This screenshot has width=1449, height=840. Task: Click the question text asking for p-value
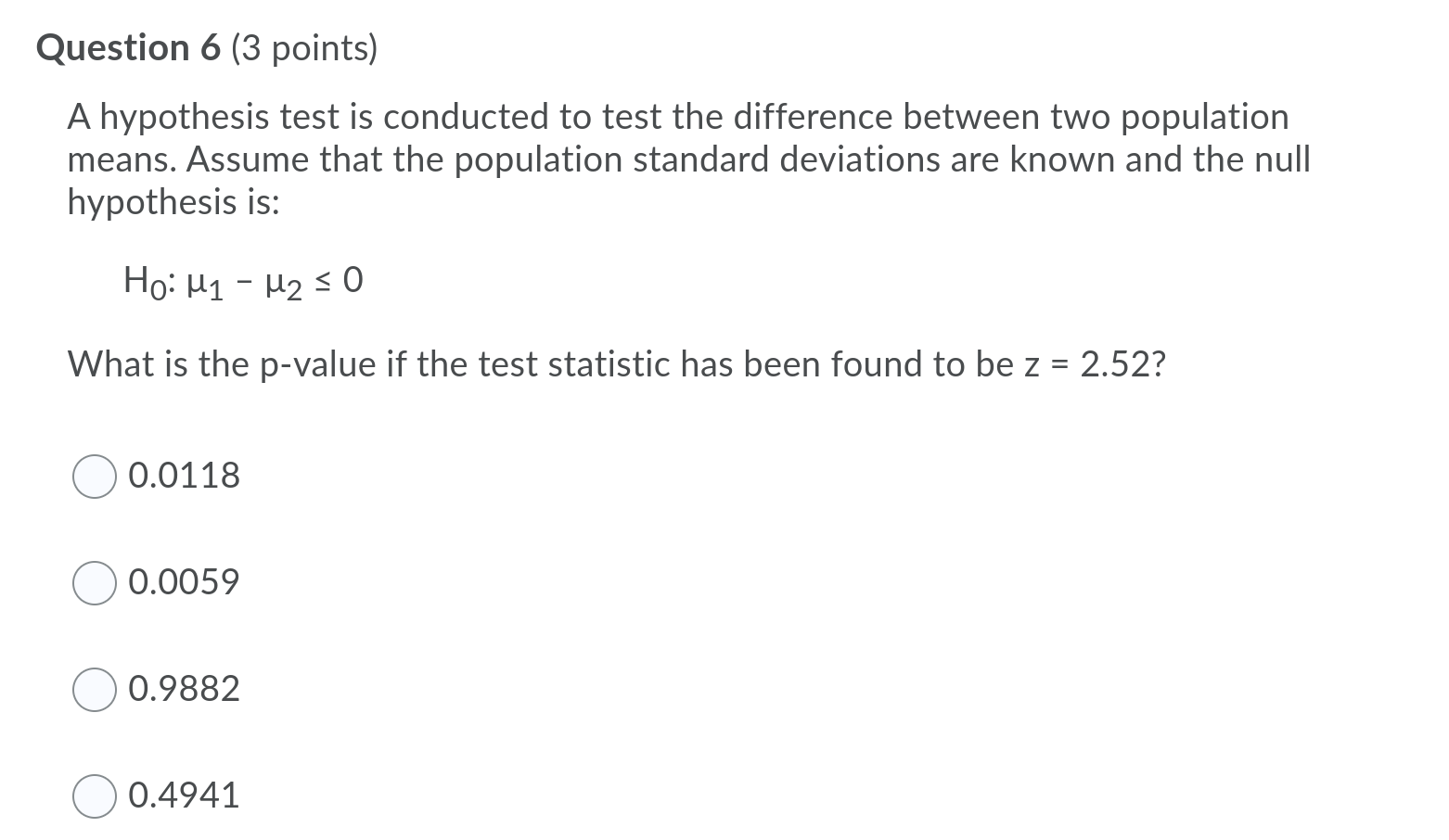tap(616, 363)
